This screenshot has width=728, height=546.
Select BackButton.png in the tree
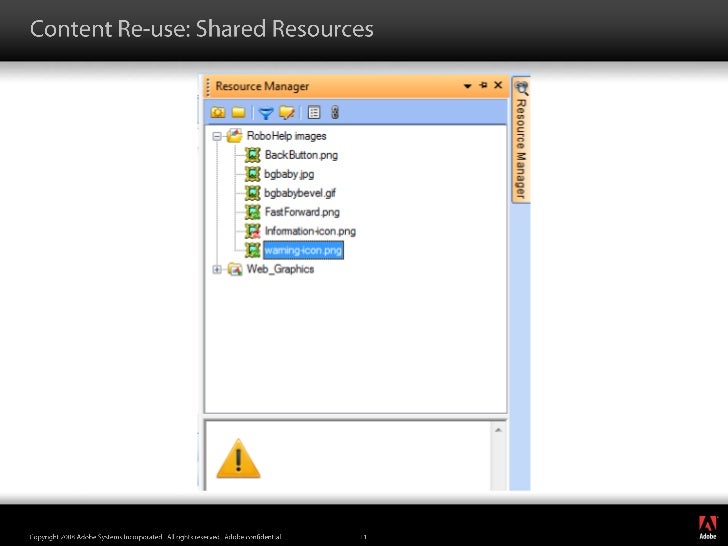tap(301, 155)
